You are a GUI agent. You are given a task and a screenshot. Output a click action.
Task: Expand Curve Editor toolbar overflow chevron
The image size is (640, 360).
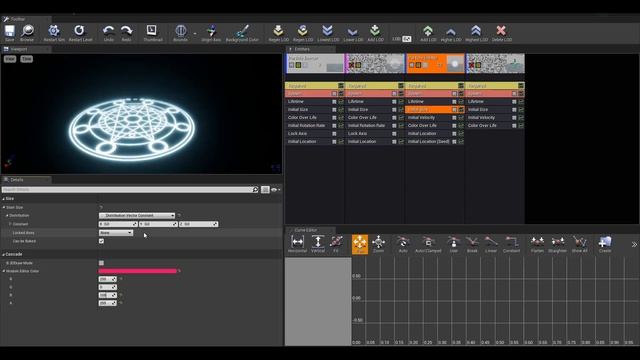(x=634, y=244)
